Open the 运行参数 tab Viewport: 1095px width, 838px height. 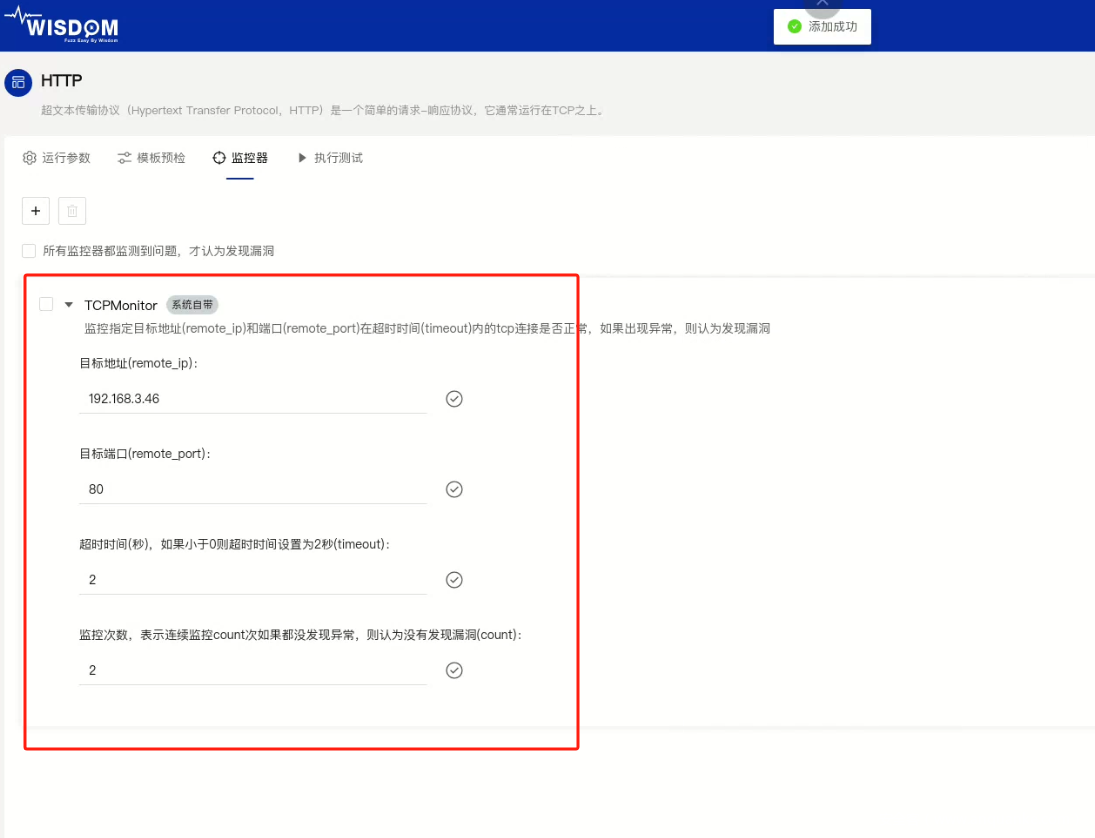tap(57, 158)
